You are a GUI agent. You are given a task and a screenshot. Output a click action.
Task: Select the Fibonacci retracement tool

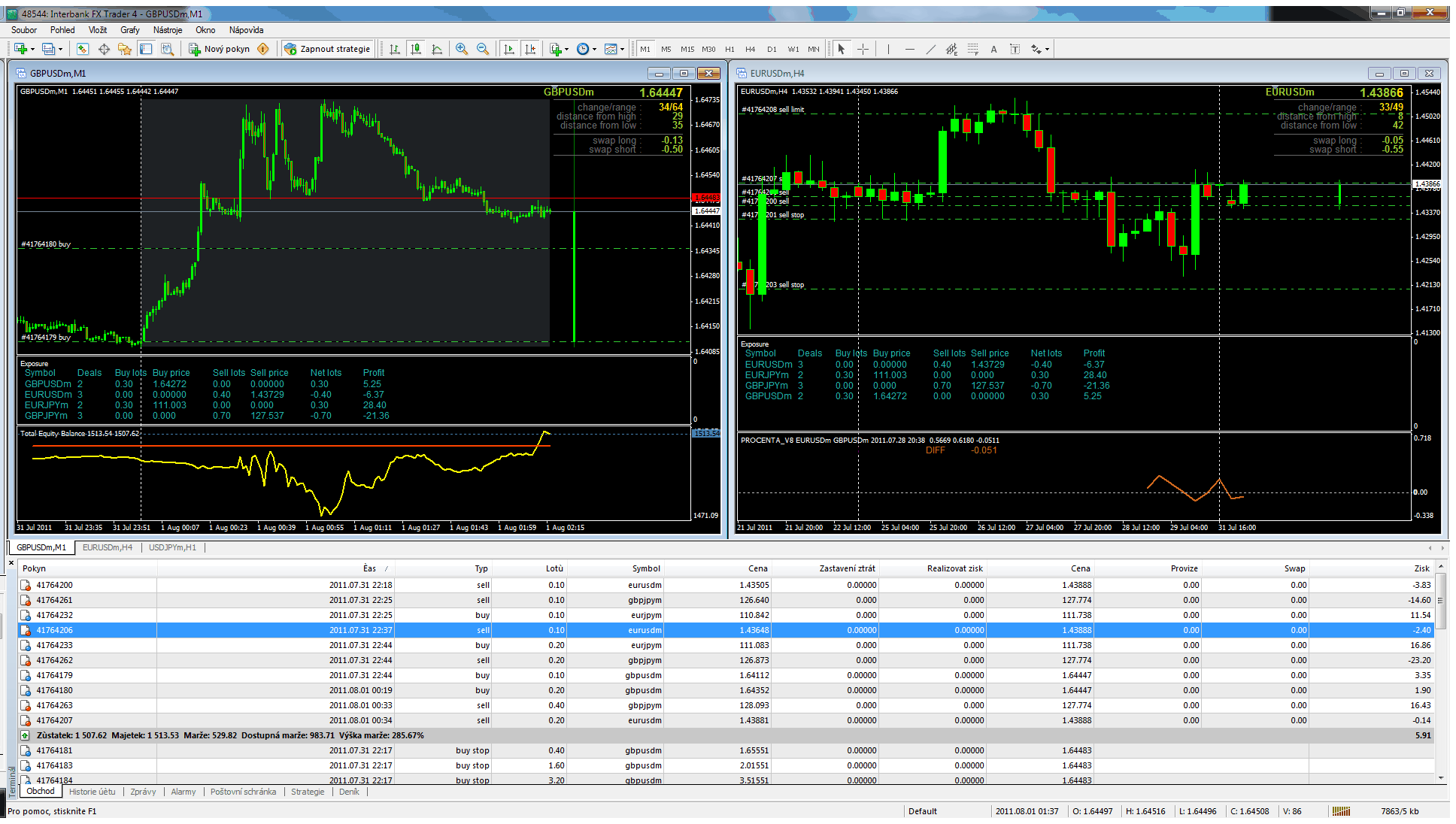(x=972, y=49)
